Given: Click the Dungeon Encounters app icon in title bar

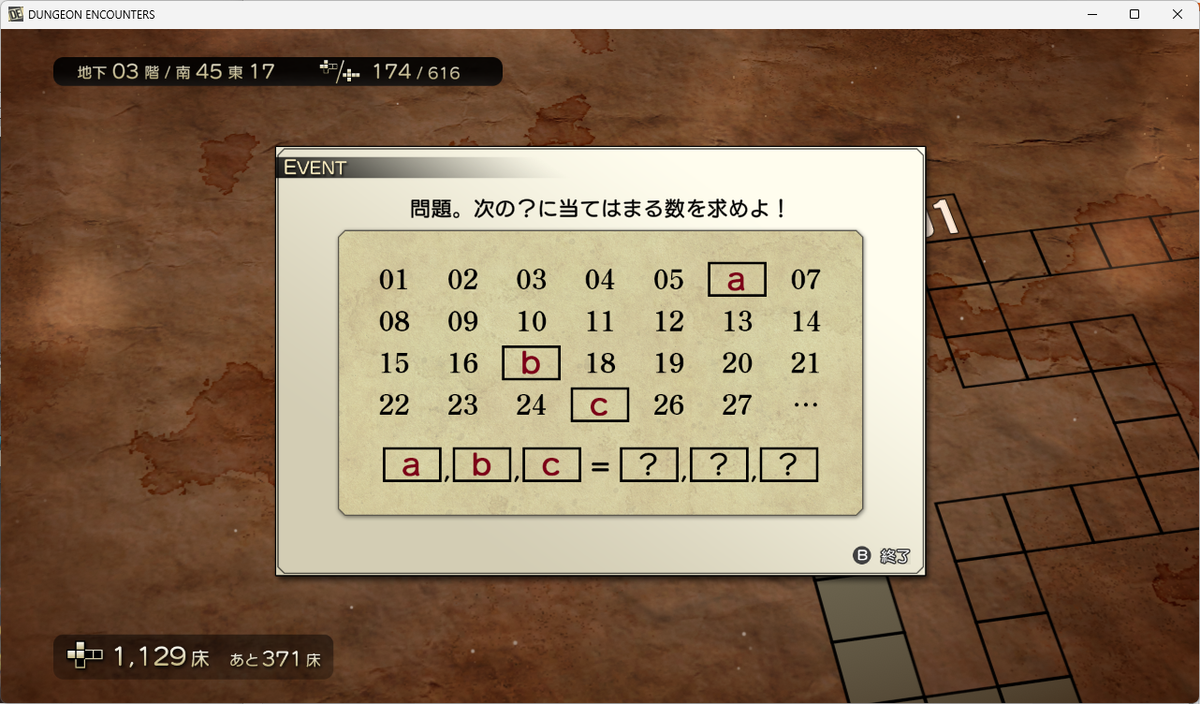Looking at the screenshot, I should (15, 14).
